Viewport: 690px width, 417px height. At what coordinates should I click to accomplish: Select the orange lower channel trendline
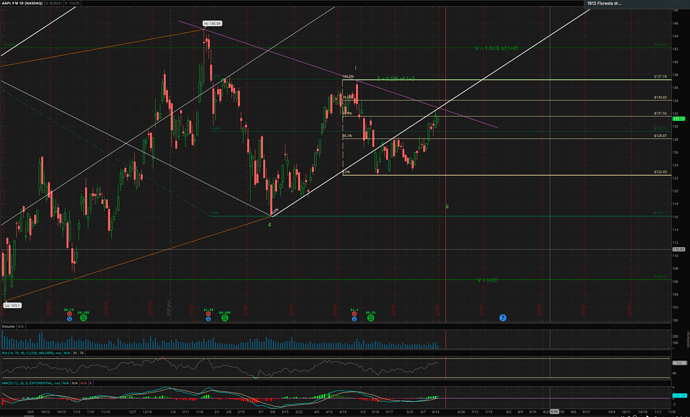tap(139, 260)
